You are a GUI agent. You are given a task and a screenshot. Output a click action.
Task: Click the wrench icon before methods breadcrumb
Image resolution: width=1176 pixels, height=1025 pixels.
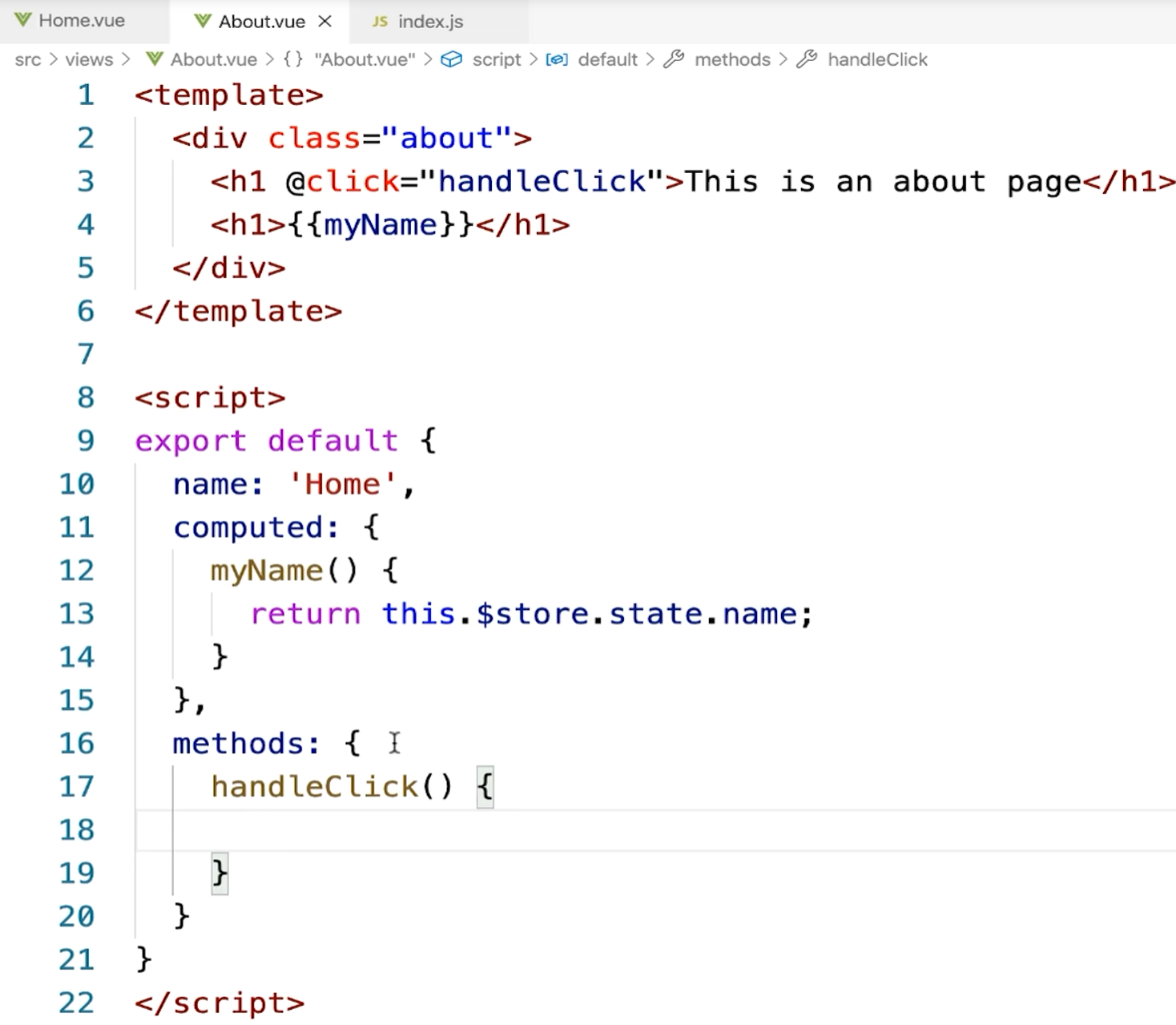[674, 59]
